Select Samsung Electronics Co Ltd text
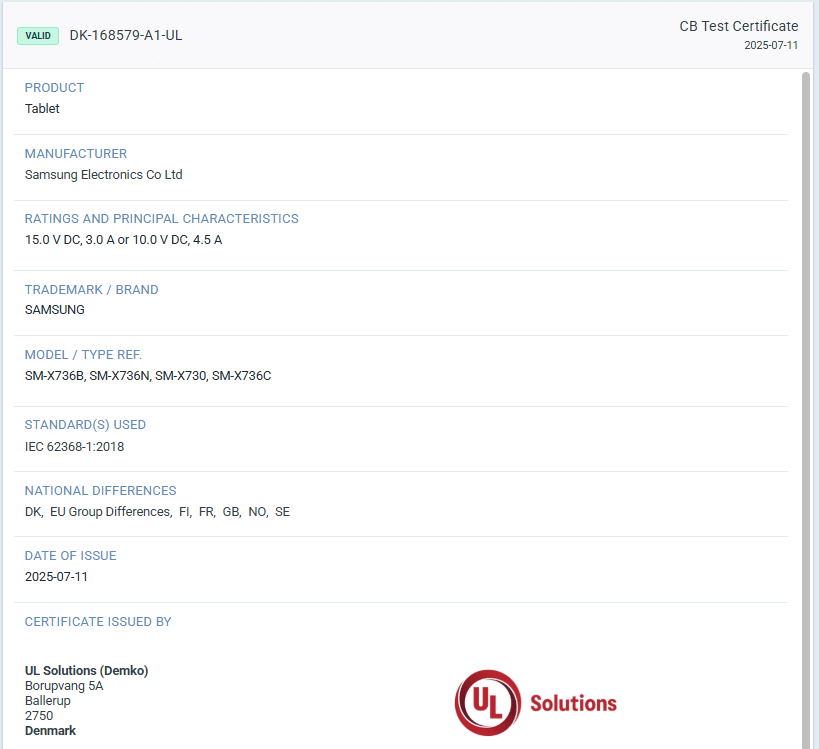Viewport: 819px width, 749px height. point(103,175)
